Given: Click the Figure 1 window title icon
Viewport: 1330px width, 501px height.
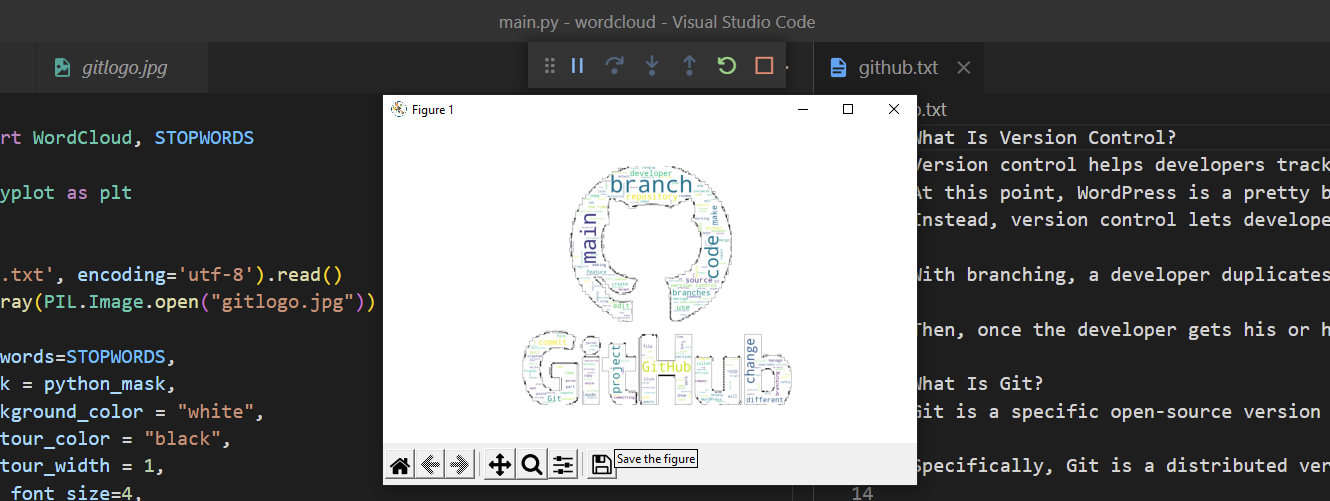Looking at the screenshot, I should 399,109.
